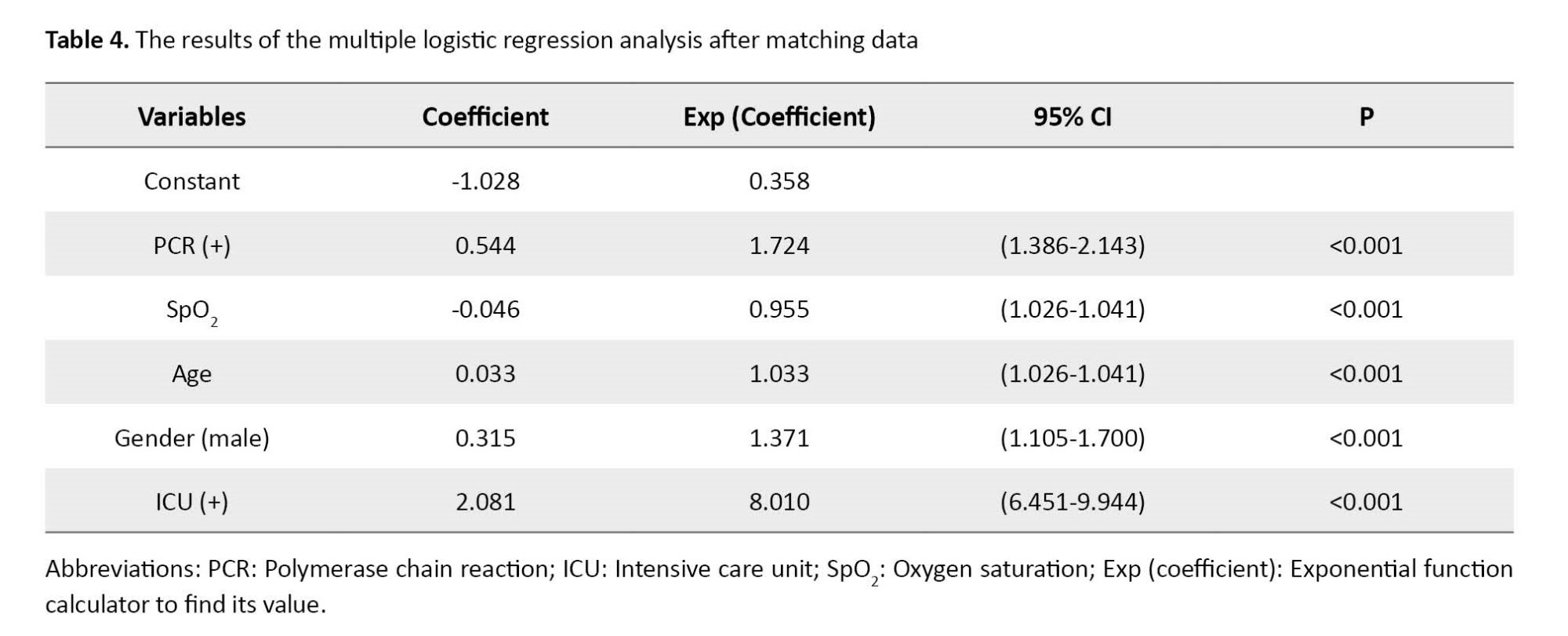Click the PCR (+) row label
The image size is (1568, 636).
tap(191, 245)
